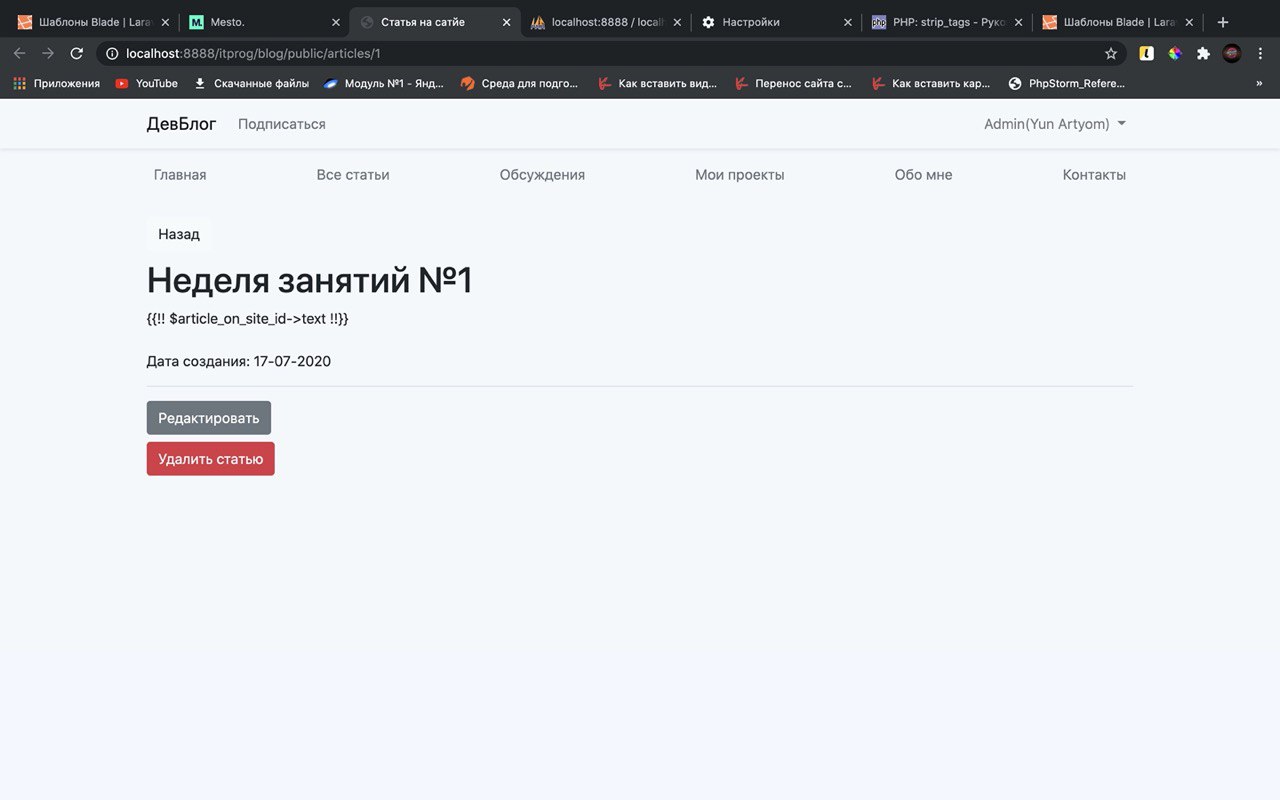Click the browser back arrow
Viewport: 1280px width, 800px height.
pos(19,53)
